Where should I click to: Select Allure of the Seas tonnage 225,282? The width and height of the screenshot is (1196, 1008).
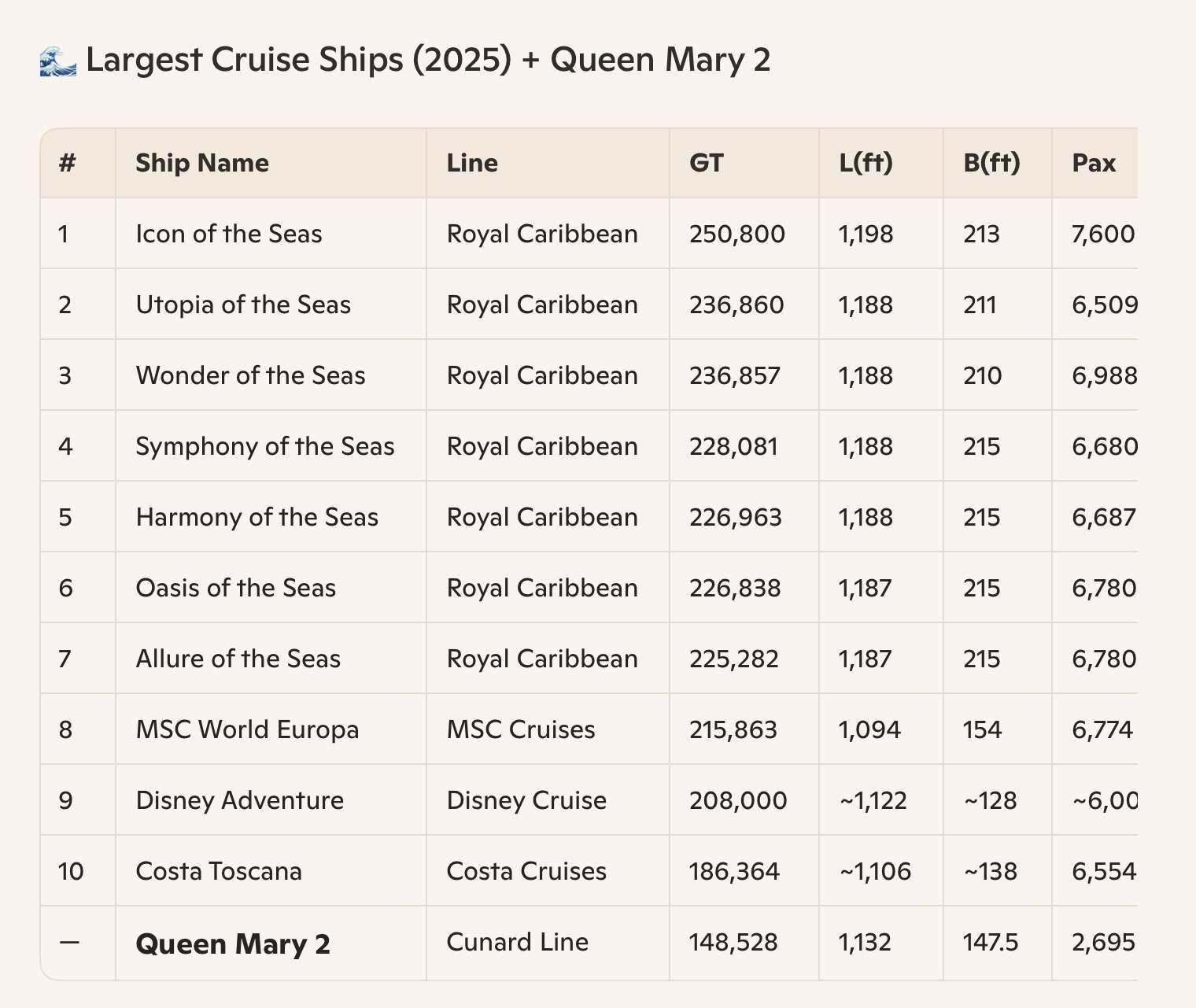[733, 659]
